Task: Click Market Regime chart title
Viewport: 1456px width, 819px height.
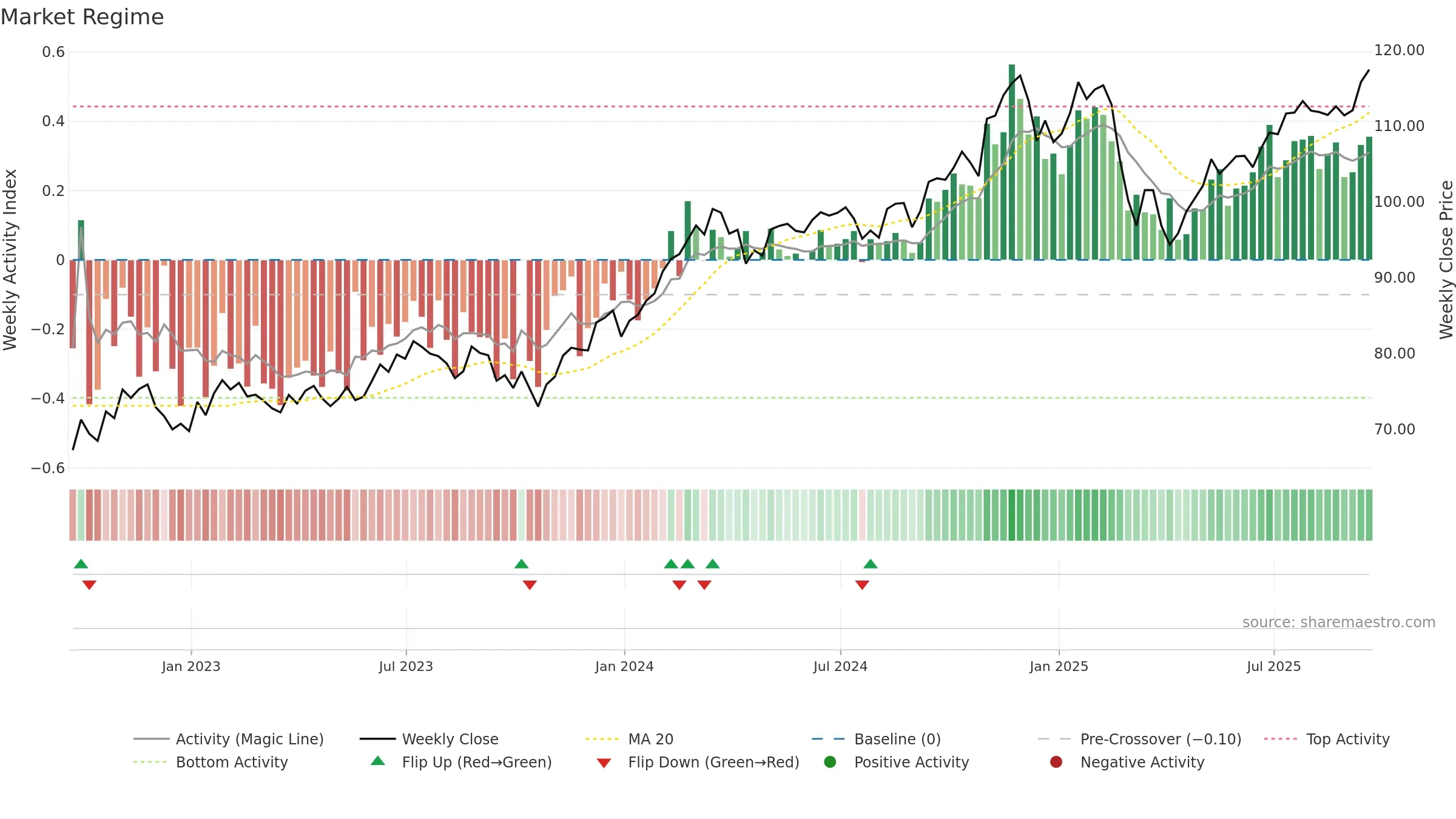Action: pyautogui.click(x=83, y=17)
